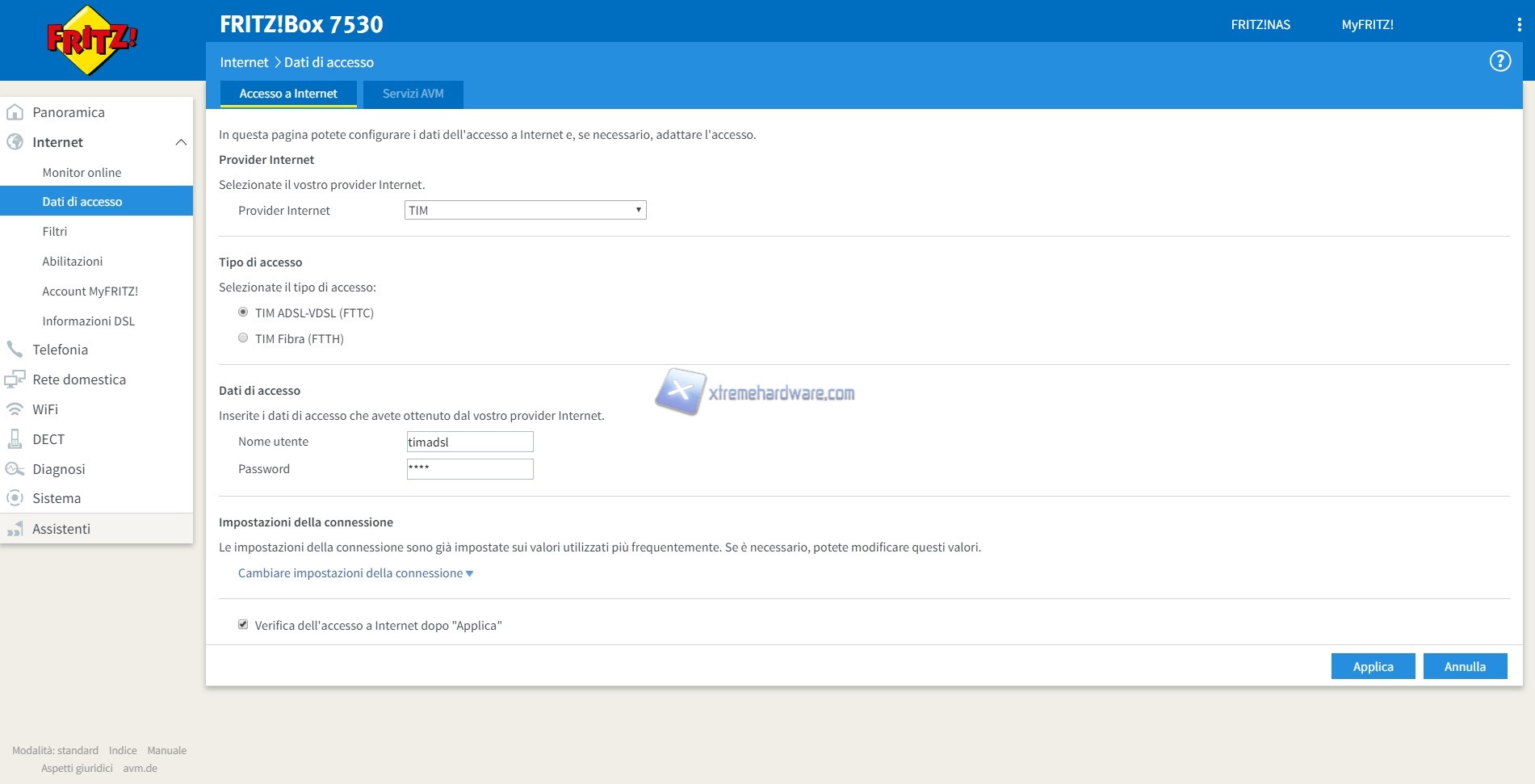Open Informazioni DSL in sidebar

(x=88, y=321)
